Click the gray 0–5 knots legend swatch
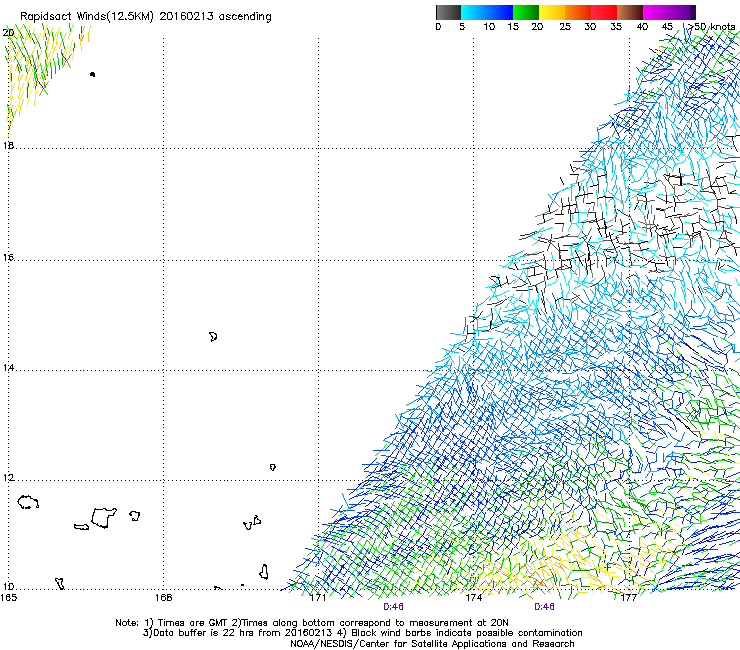 point(448,12)
